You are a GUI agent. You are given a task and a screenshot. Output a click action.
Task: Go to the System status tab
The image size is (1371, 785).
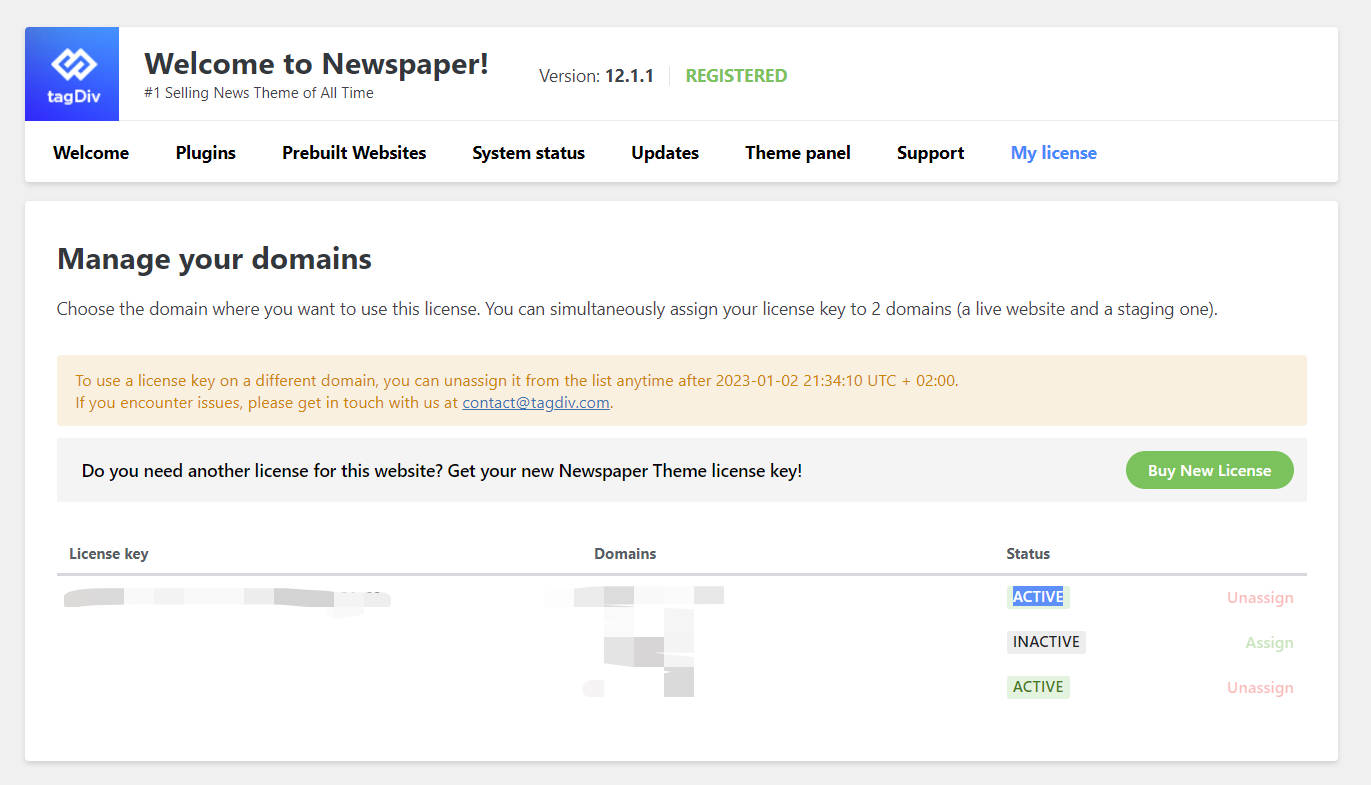coord(529,153)
